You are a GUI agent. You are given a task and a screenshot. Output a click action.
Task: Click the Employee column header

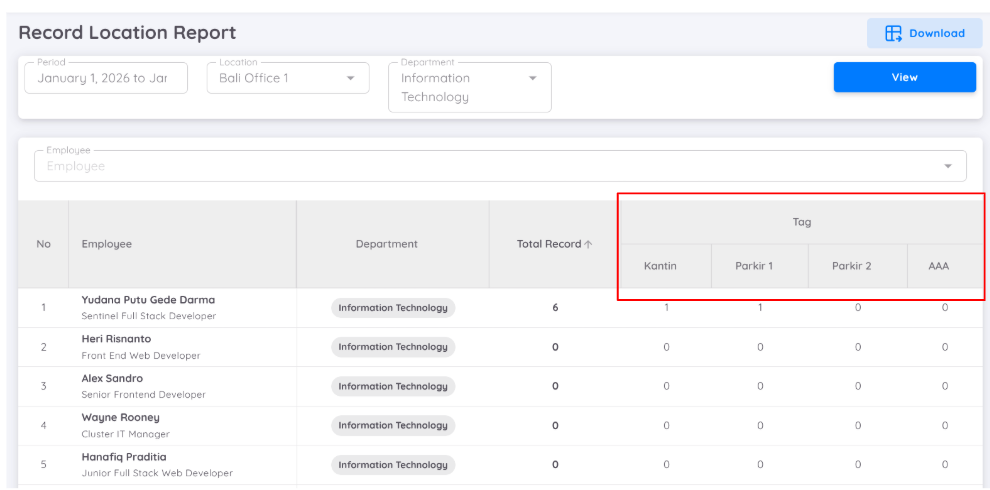tap(182, 244)
